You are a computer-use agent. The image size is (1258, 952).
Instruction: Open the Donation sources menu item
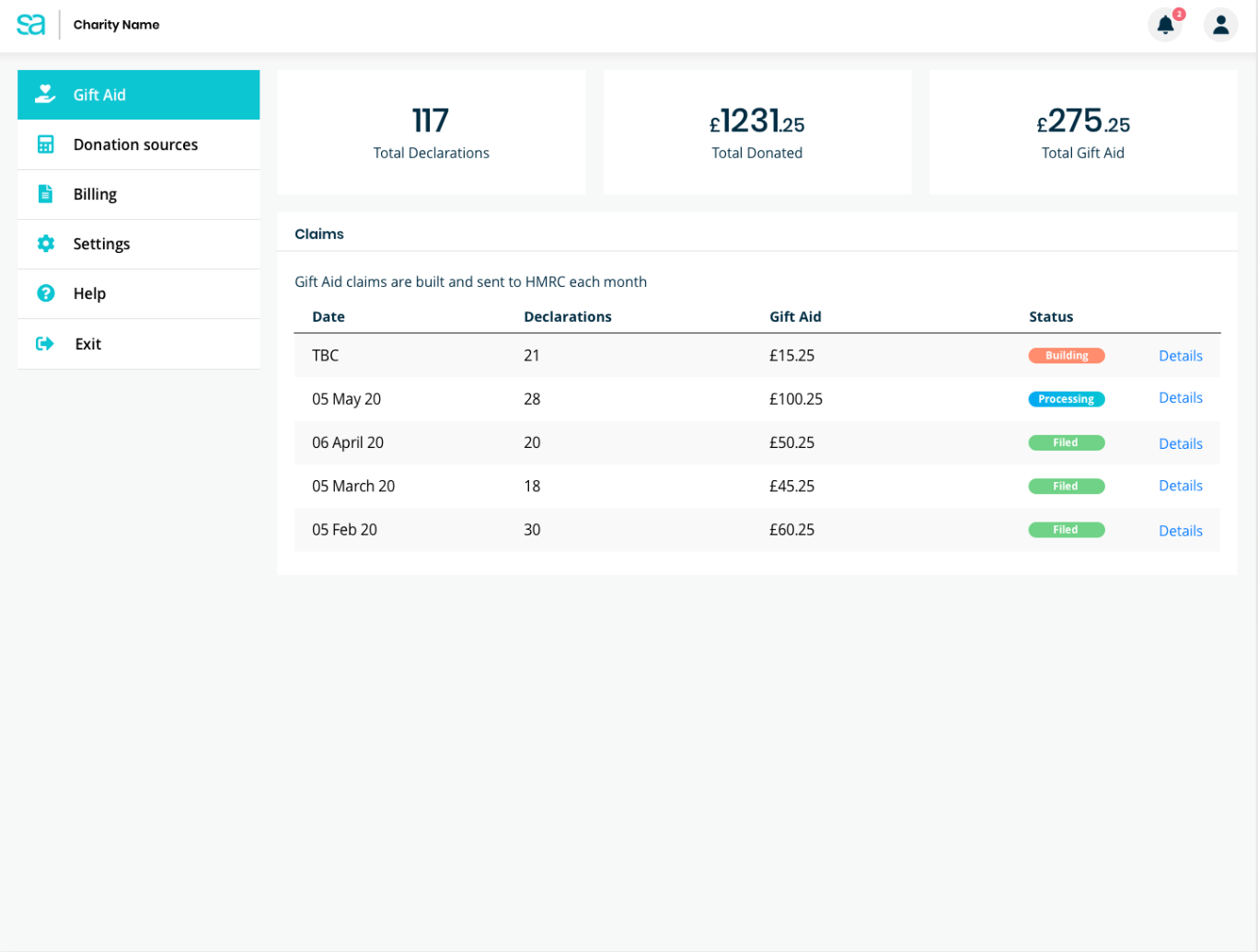(x=135, y=144)
